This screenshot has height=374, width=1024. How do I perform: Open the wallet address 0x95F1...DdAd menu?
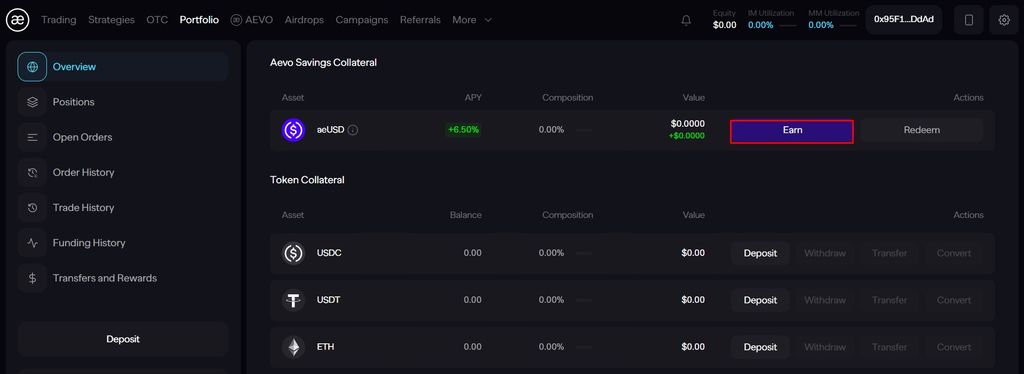(x=903, y=20)
